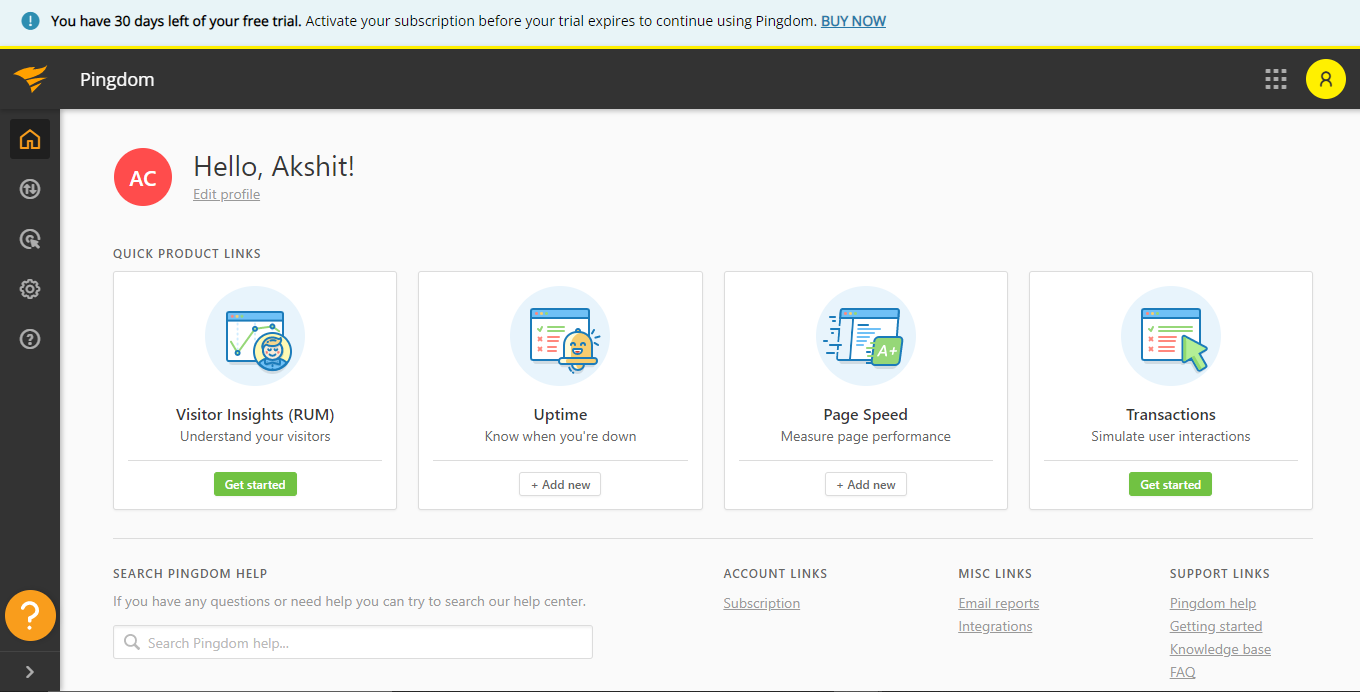
Task: Click the Page Speed card title
Action: (x=866, y=415)
